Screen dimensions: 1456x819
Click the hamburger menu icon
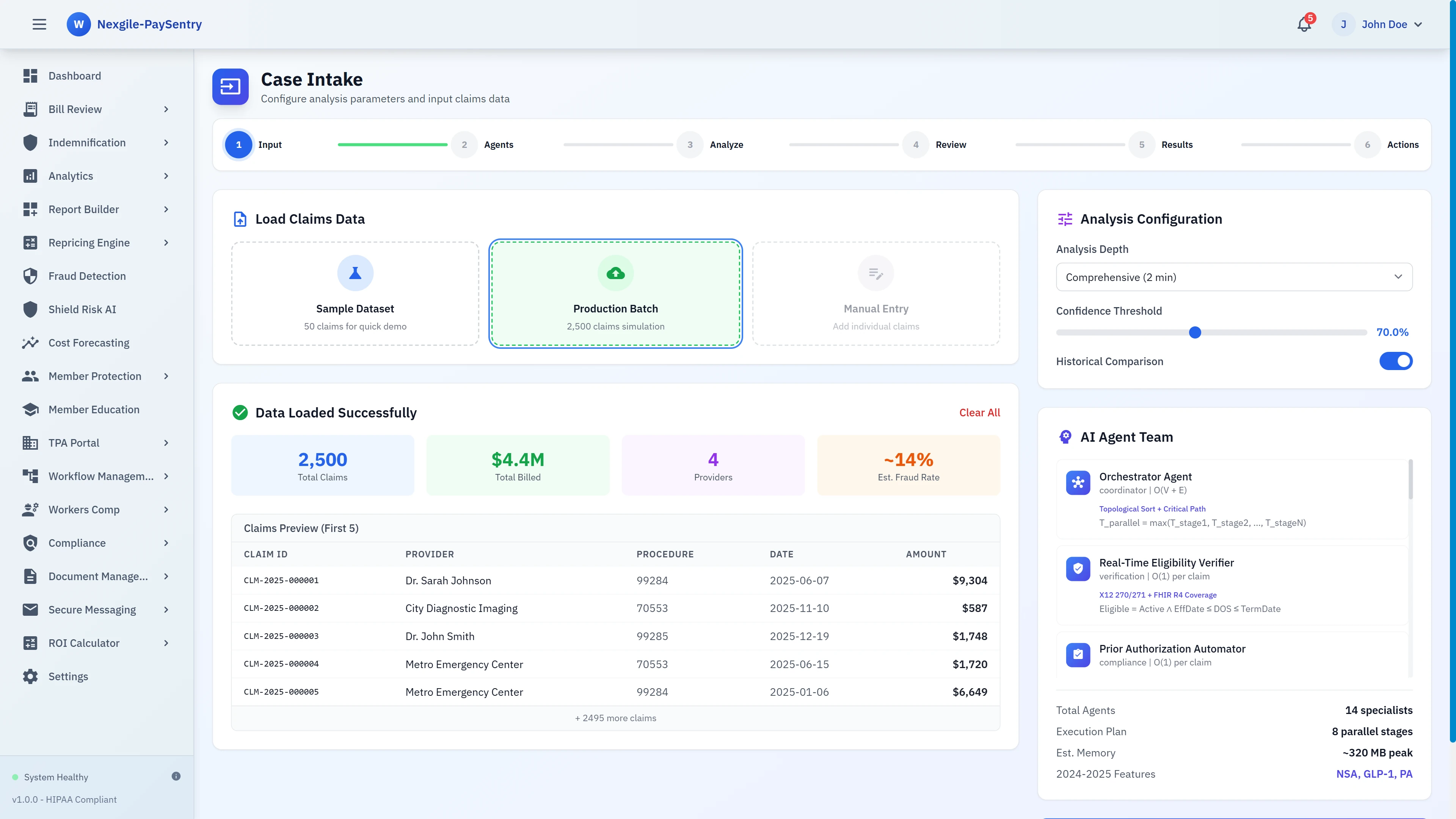pyautogui.click(x=39, y=24)
